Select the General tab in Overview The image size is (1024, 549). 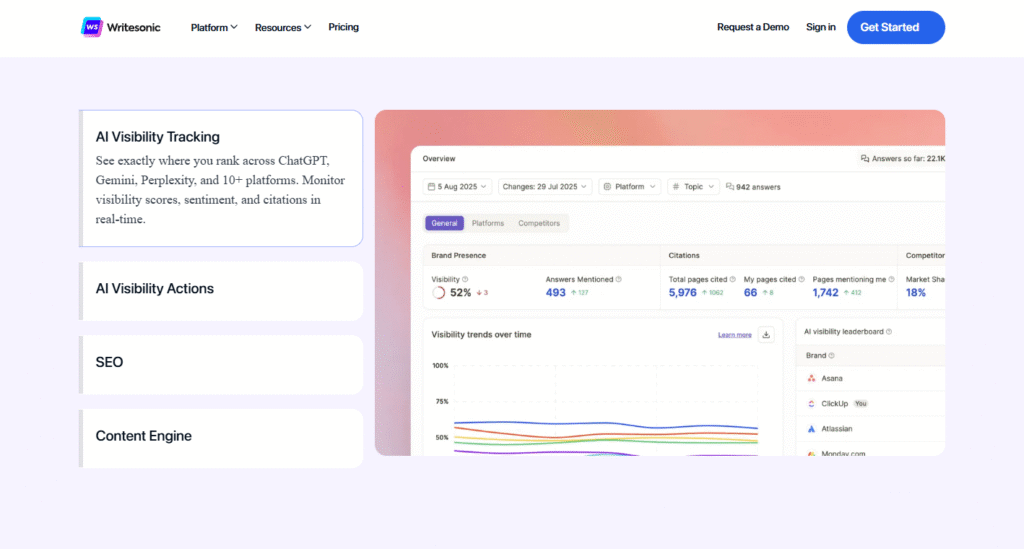tap(444, 223)
